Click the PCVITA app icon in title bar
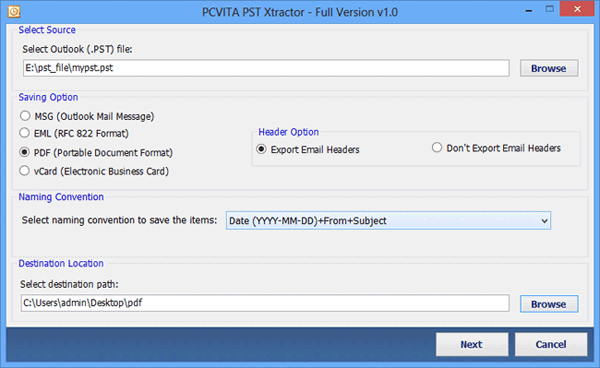The height and width of the screenshot is (368, 600). [14, 12]
